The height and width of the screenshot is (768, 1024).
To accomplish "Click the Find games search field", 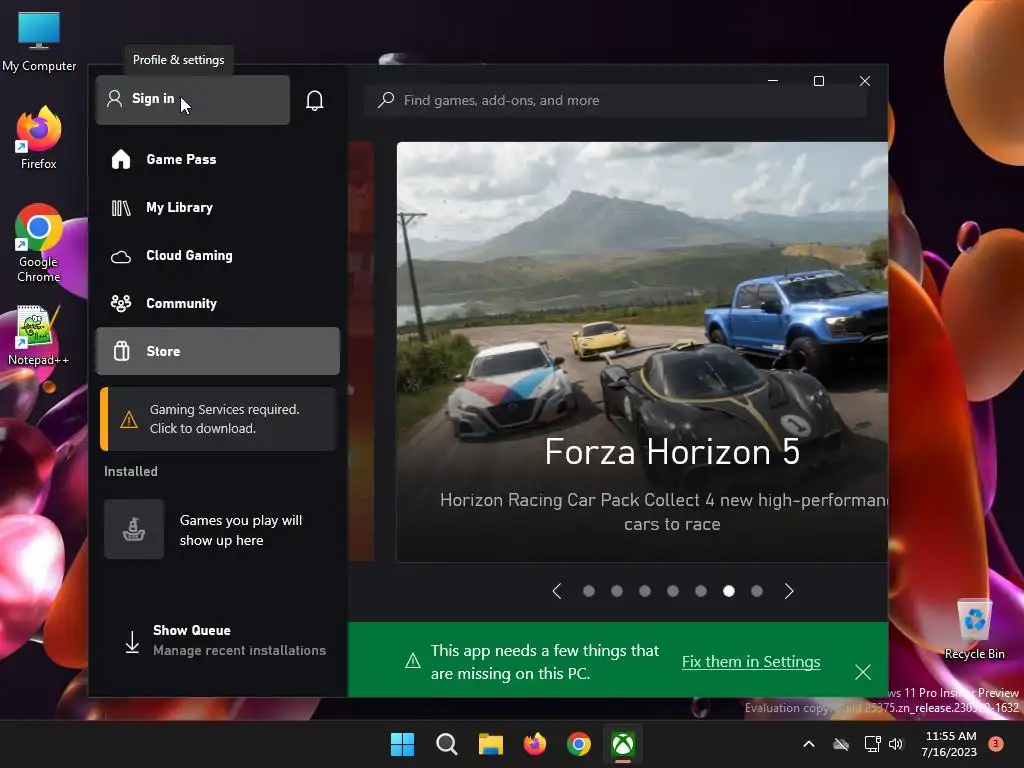I will tap(615, 100).
